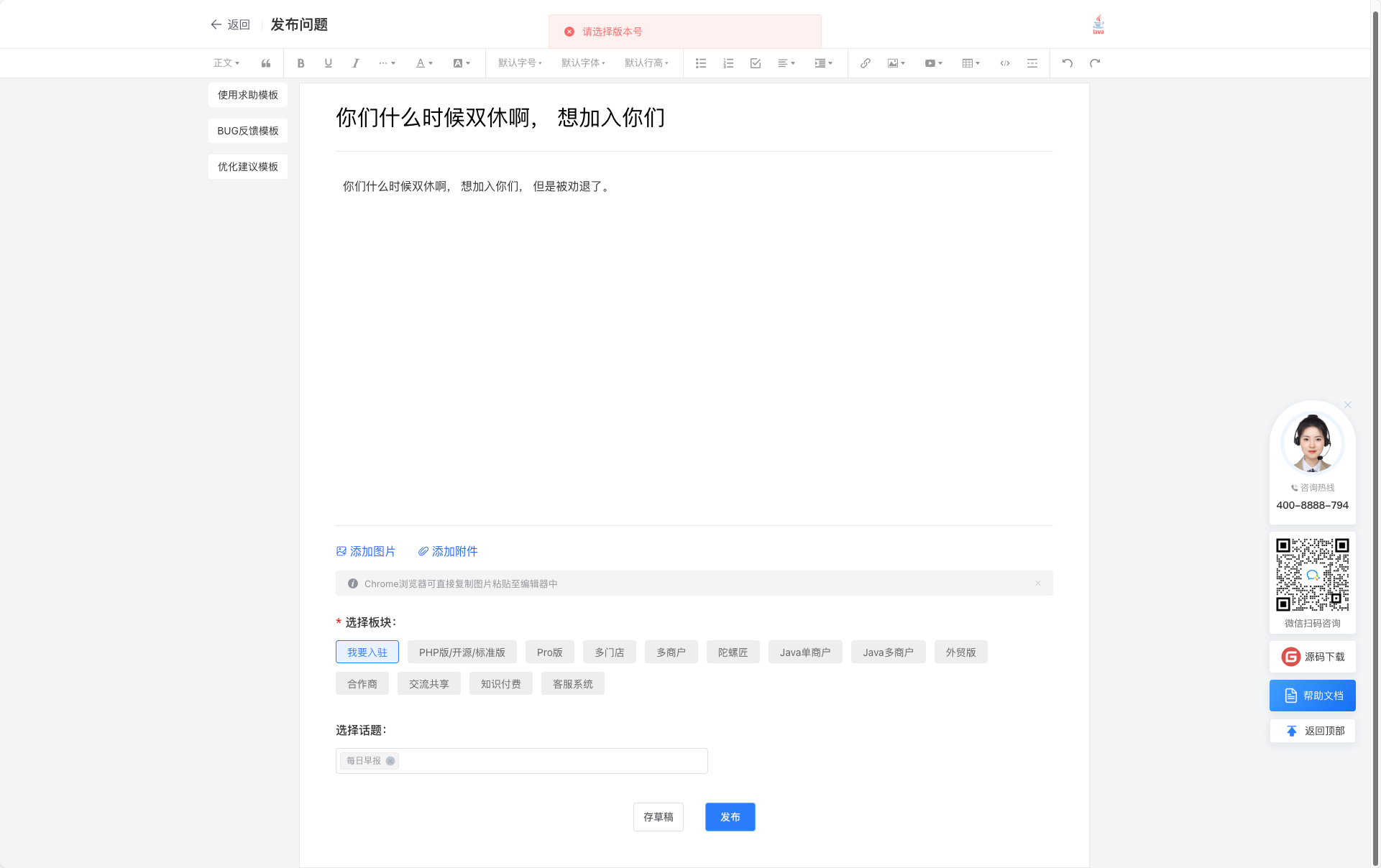Toggle italic formatting

click(356, 63)
